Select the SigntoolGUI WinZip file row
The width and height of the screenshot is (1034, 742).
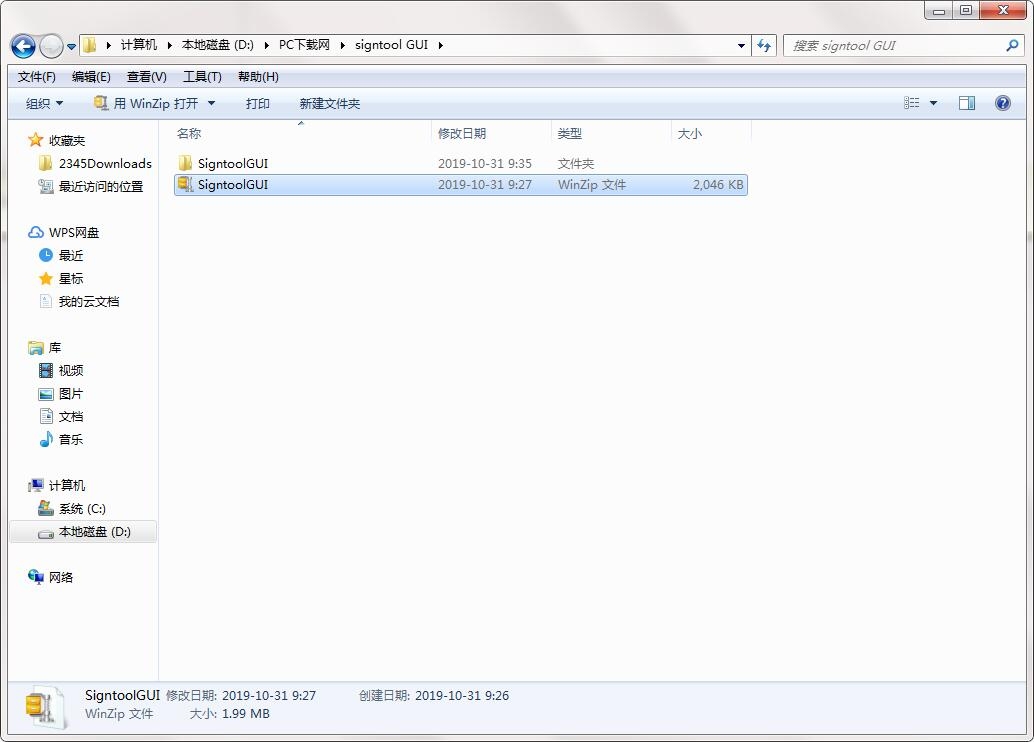[x=460, y=185]
